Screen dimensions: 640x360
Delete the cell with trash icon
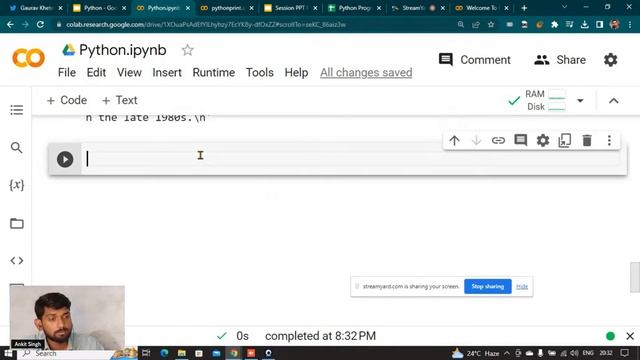(x=587, y=140)
